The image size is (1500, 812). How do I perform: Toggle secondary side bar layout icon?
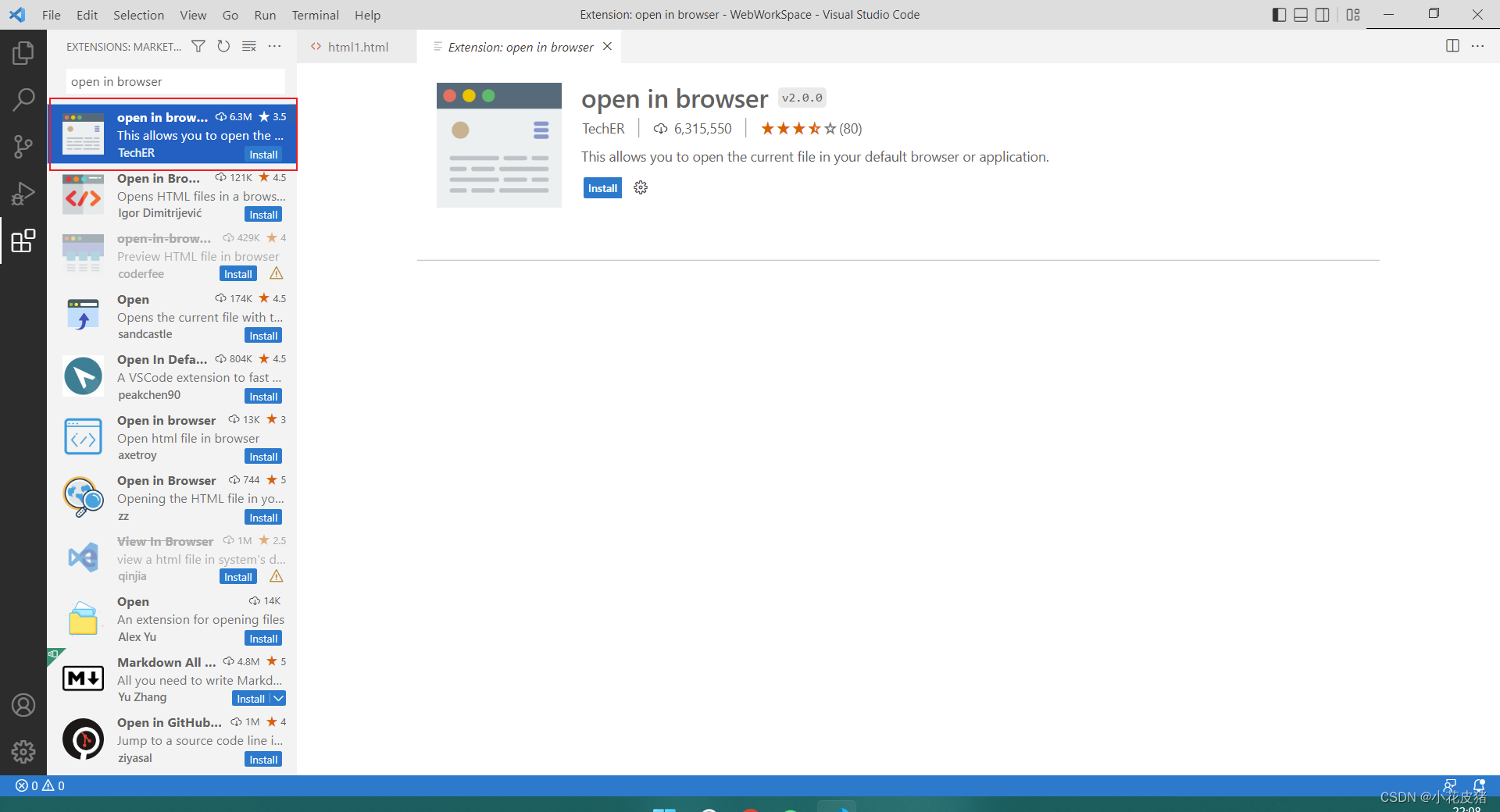pos(1323,15)
